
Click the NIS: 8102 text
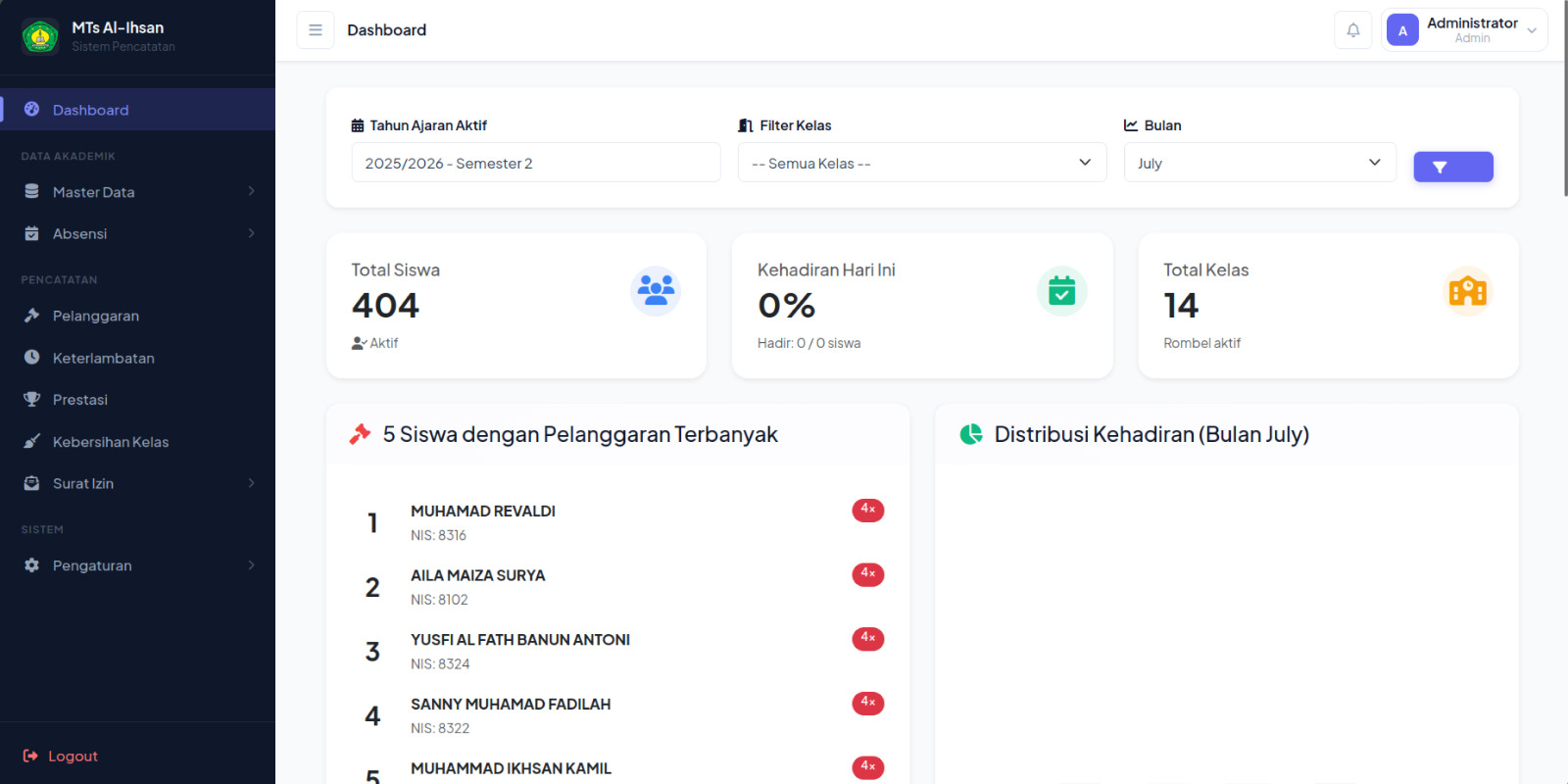(439, 600)
